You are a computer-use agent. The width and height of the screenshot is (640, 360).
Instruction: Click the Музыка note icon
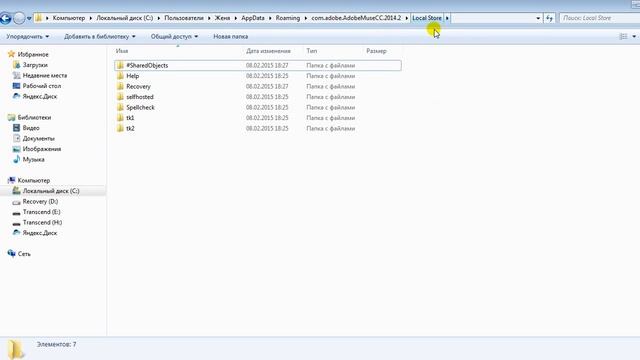[x=16, y=159]
